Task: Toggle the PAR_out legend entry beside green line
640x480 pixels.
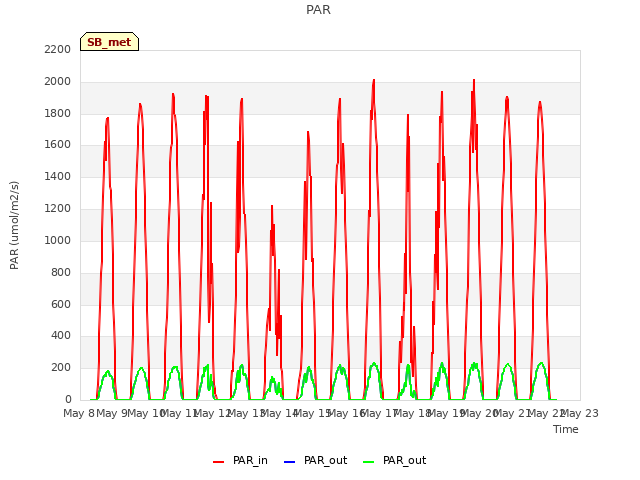Action: (394, 460)
